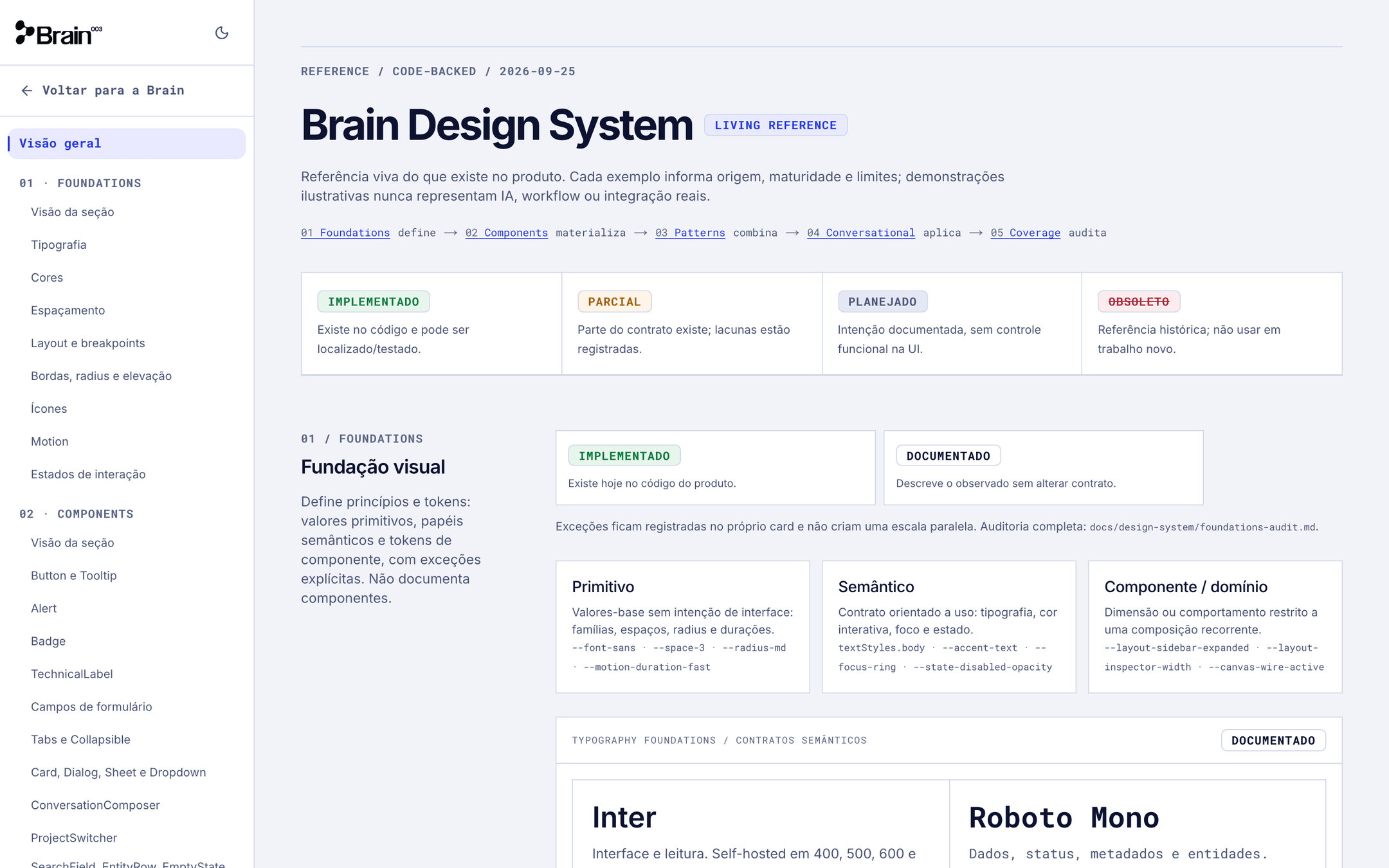Follow the 03 Patterns link
This screenshot has width=1389, height=868.
click(x=690, y=233)
